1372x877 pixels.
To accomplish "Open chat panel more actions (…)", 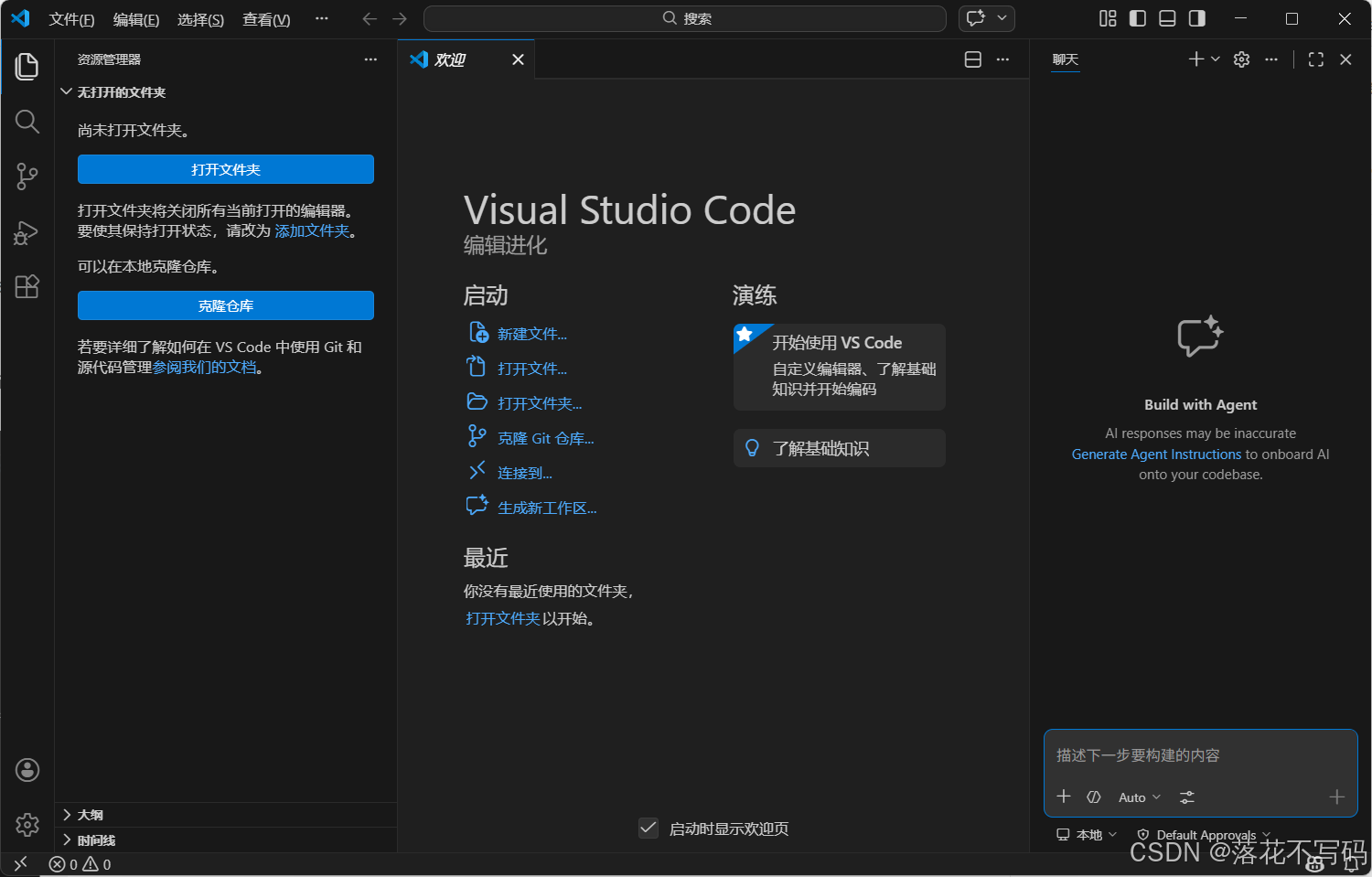I will pos(1271,59).
